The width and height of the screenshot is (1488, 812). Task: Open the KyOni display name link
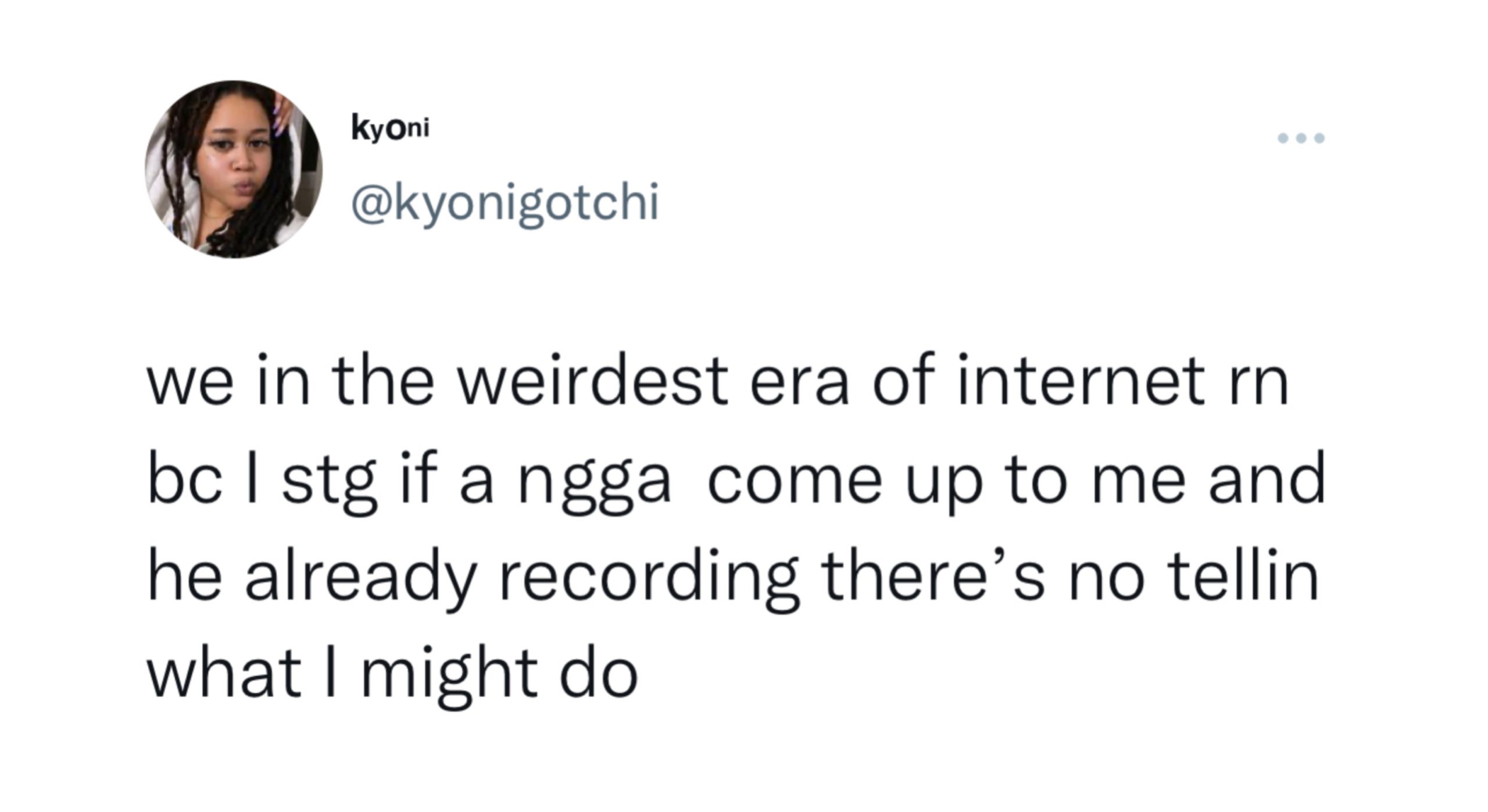click(x=391, y=128)
